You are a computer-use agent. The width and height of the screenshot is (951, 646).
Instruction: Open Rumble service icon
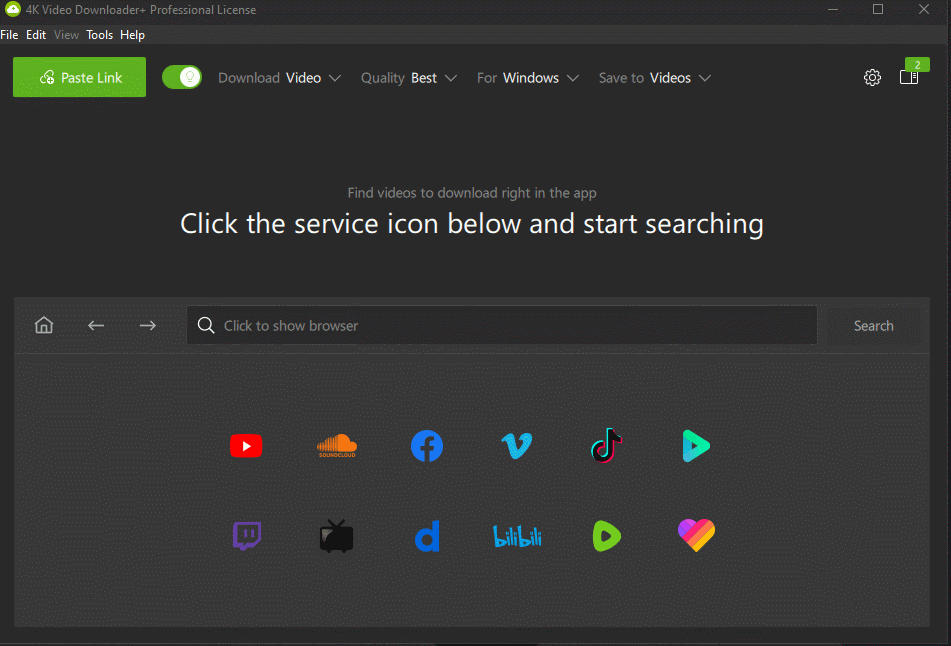(607, 536)
